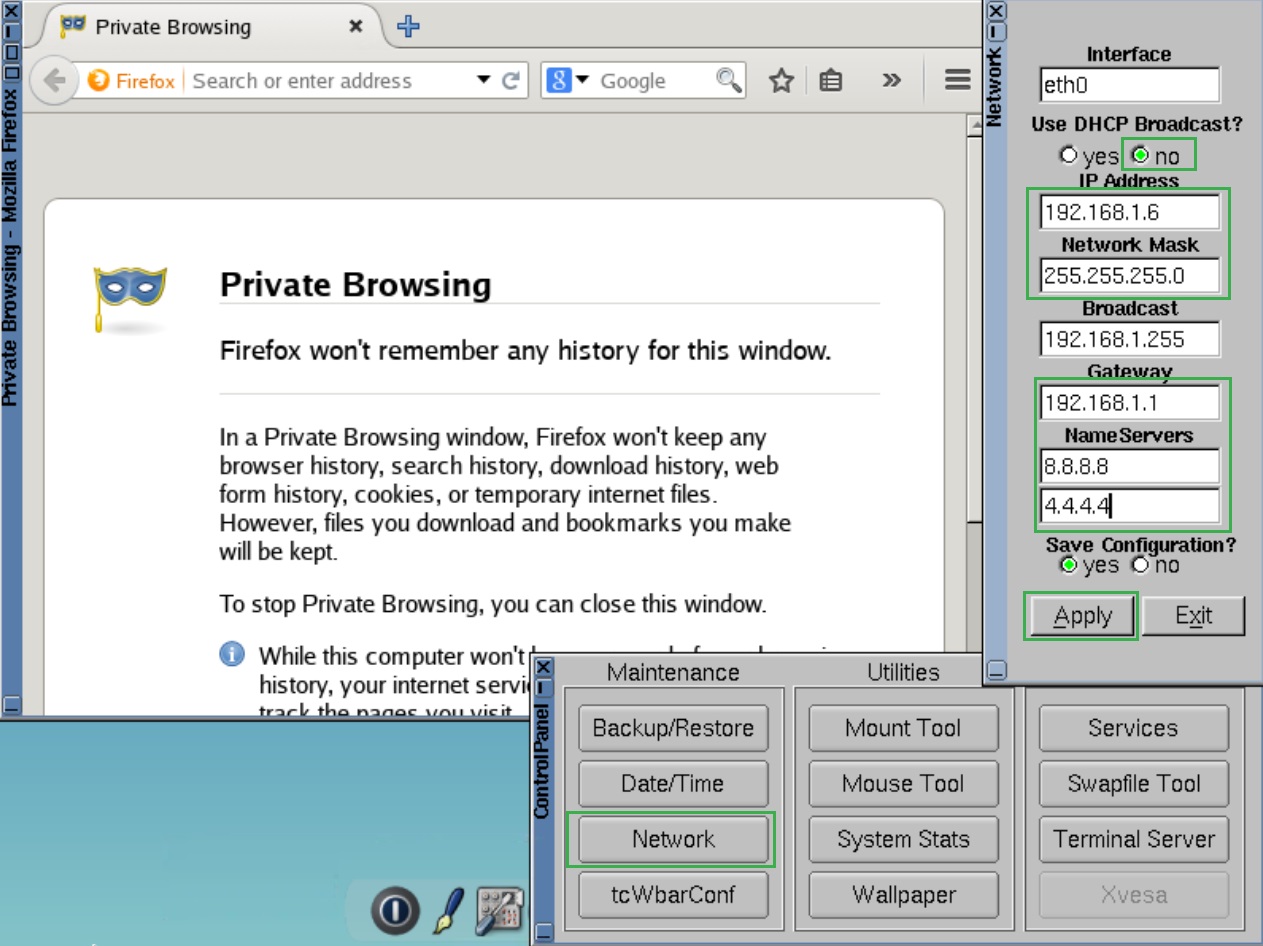The width and height of the screenshot is (1263, 946).
Task: Close the Private Browsing tab
Action: point(355,27)
